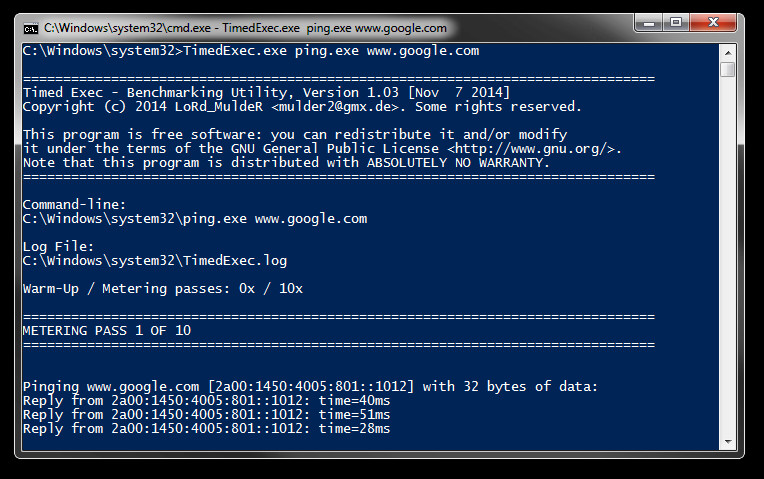Click the reply line showing time=28ms
Image resolution: width=764 pixels, height=479 pixels.
tap(207, 428)
